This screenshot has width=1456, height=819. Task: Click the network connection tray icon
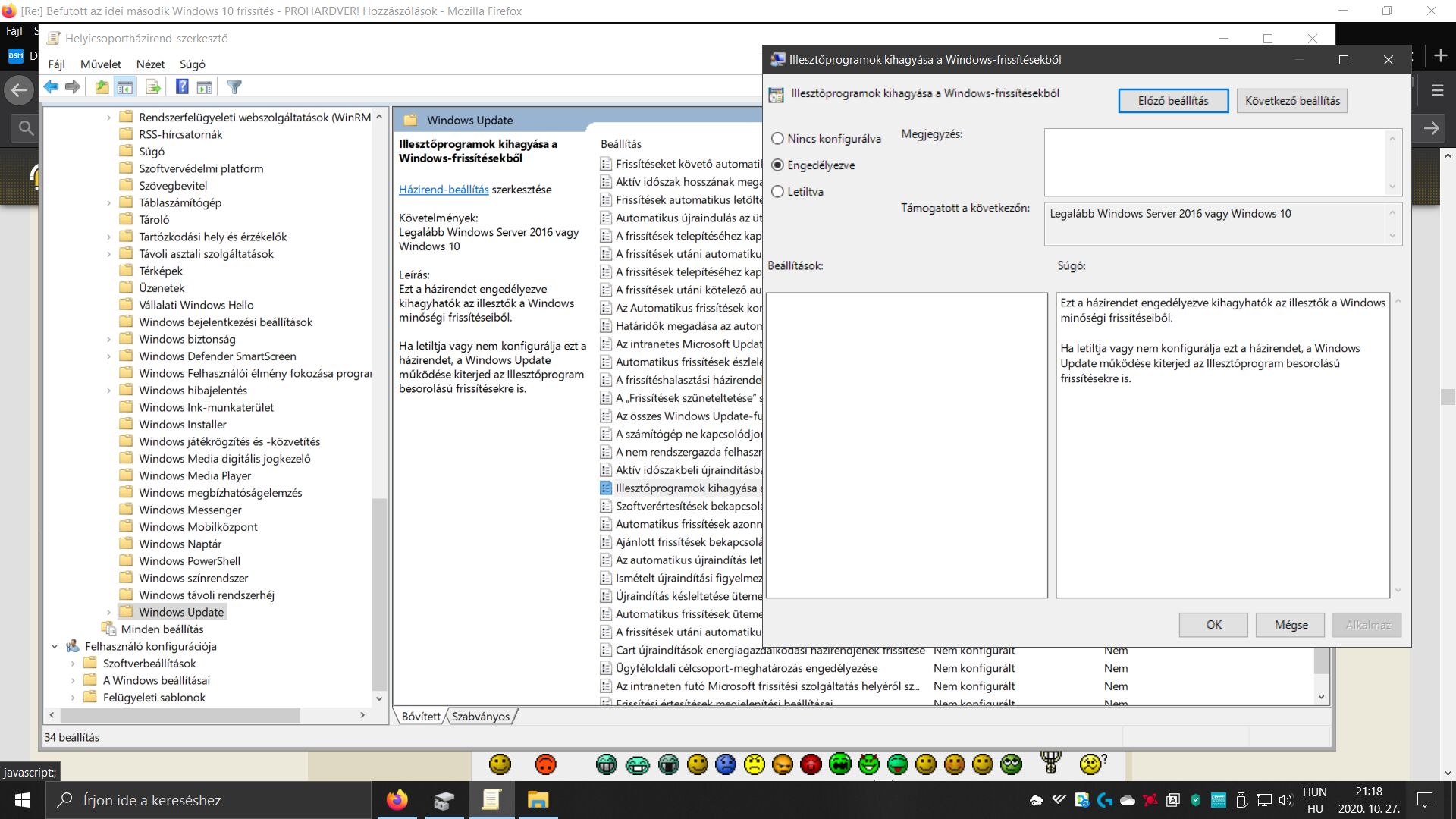tap(1263, 800)
